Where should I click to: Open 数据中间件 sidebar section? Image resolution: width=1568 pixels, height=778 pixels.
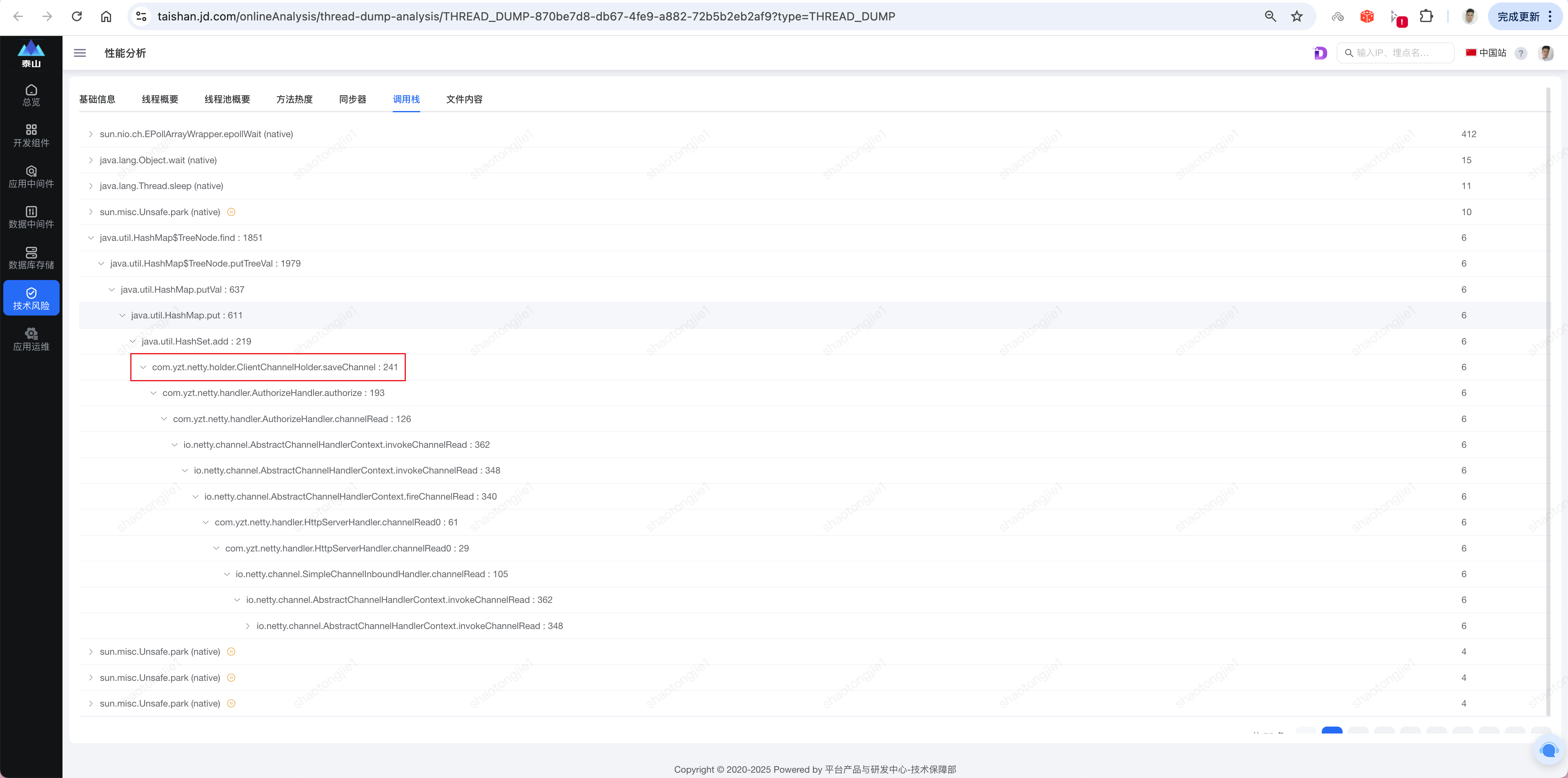pos(31,217)
